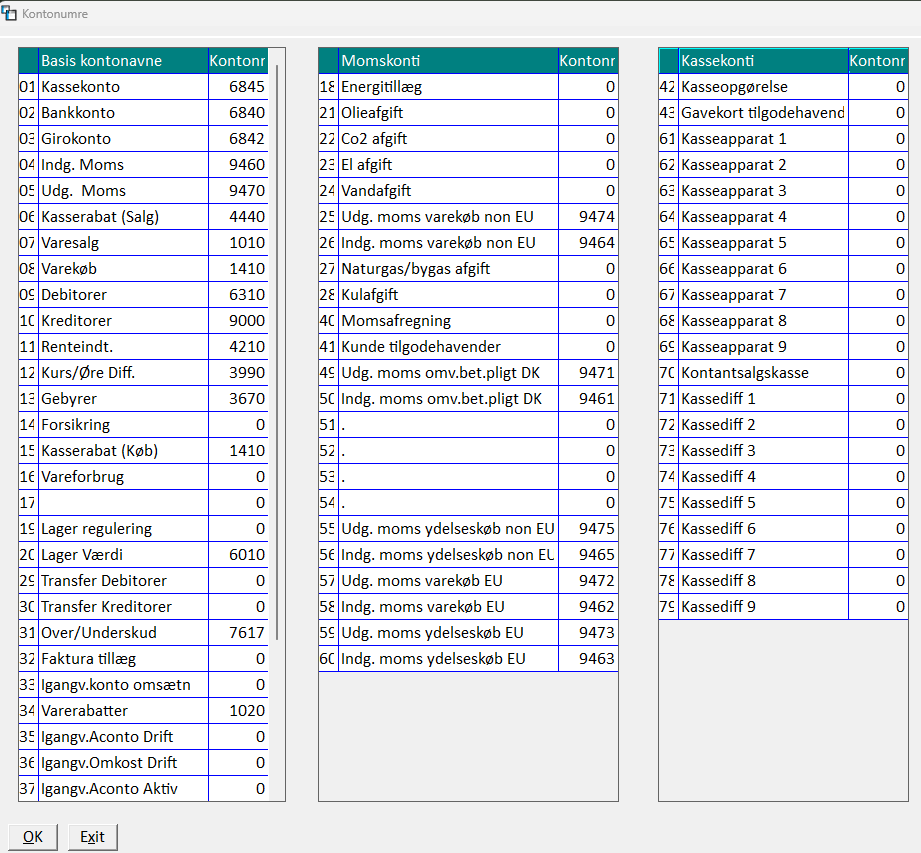
Task: Select the Transfer Kreditorer row
Action: click(143, 606)
